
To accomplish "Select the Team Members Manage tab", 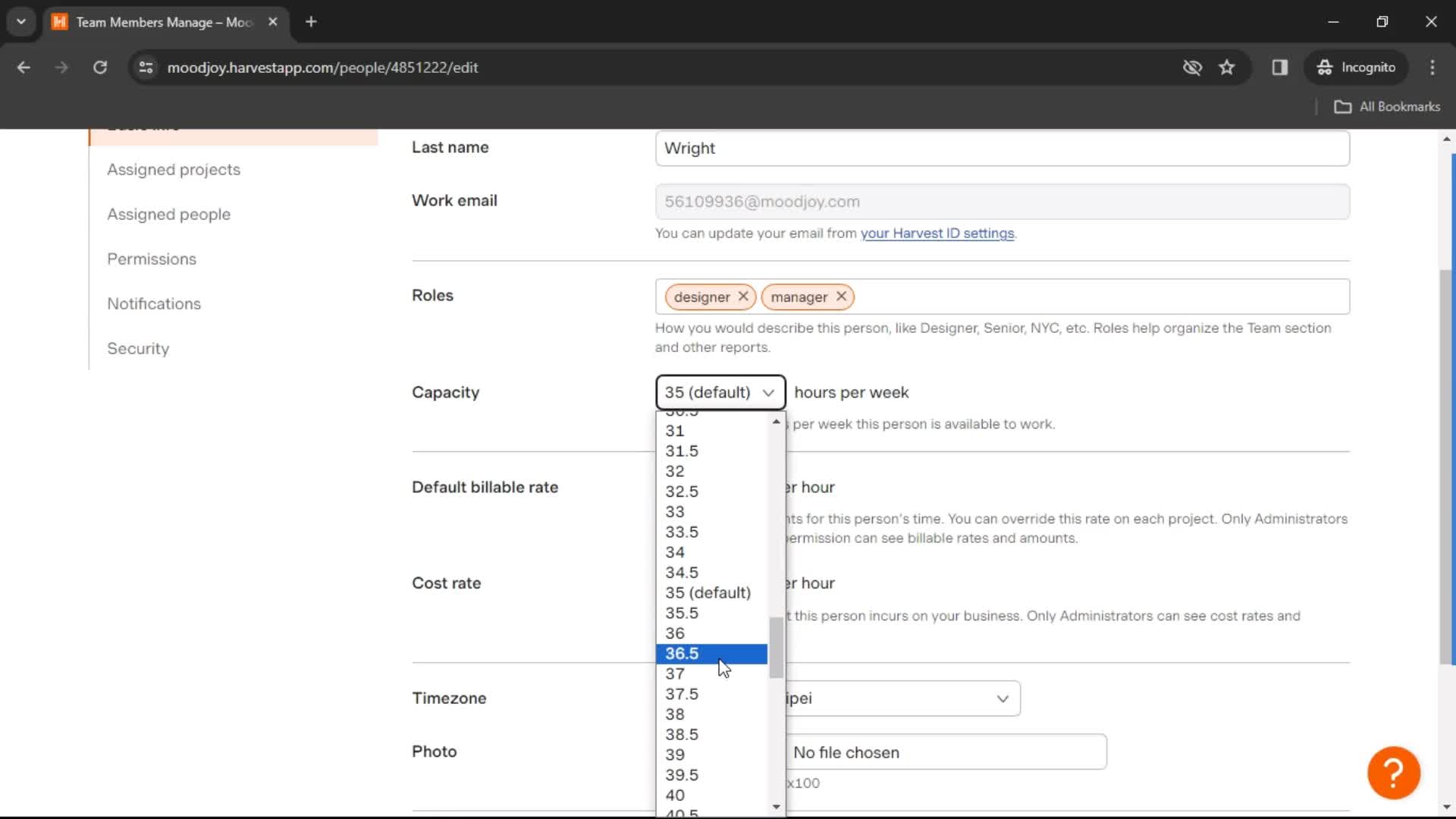I will pyautogui.click(x=164, y=22).
